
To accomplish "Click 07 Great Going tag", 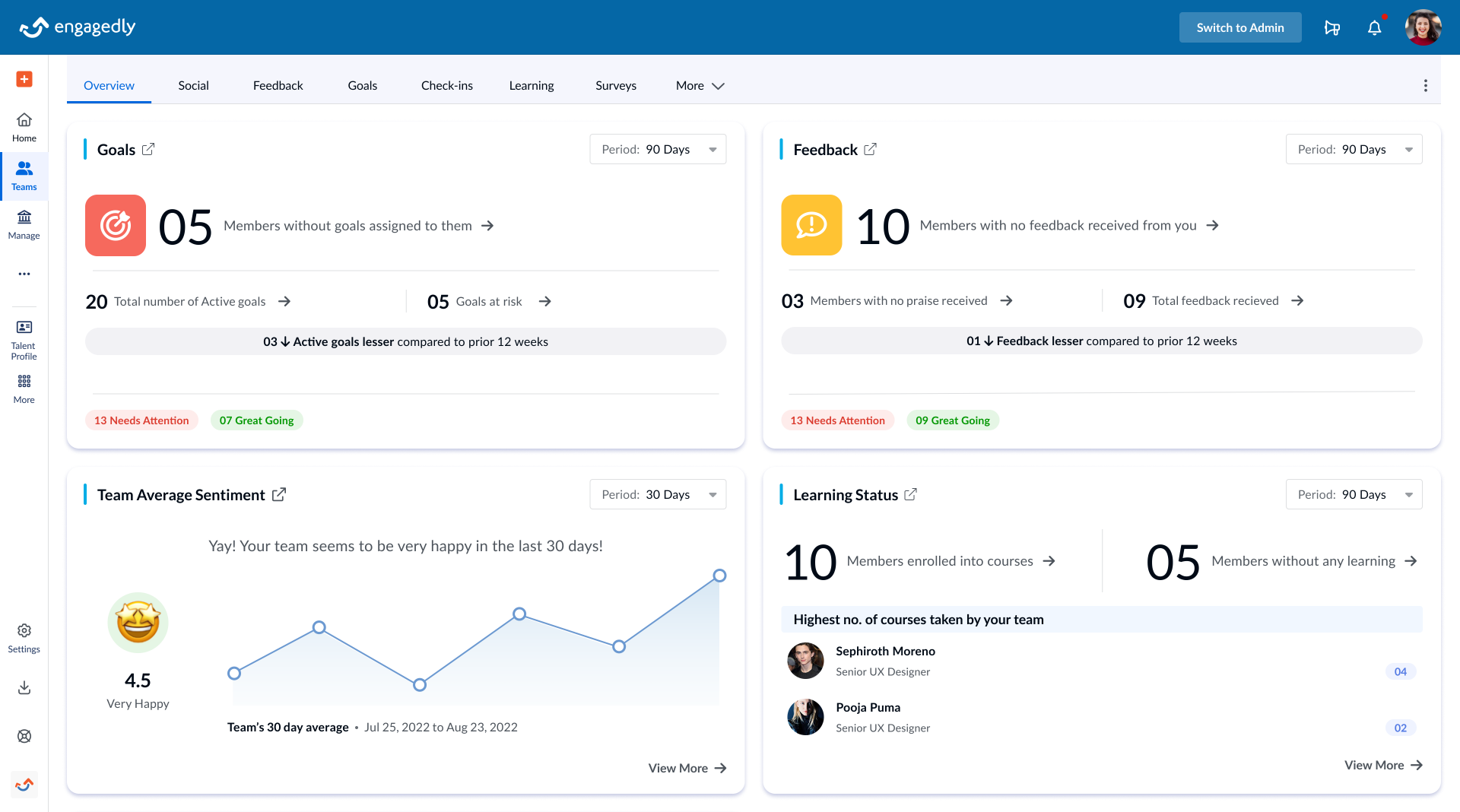I will (256, 420).
